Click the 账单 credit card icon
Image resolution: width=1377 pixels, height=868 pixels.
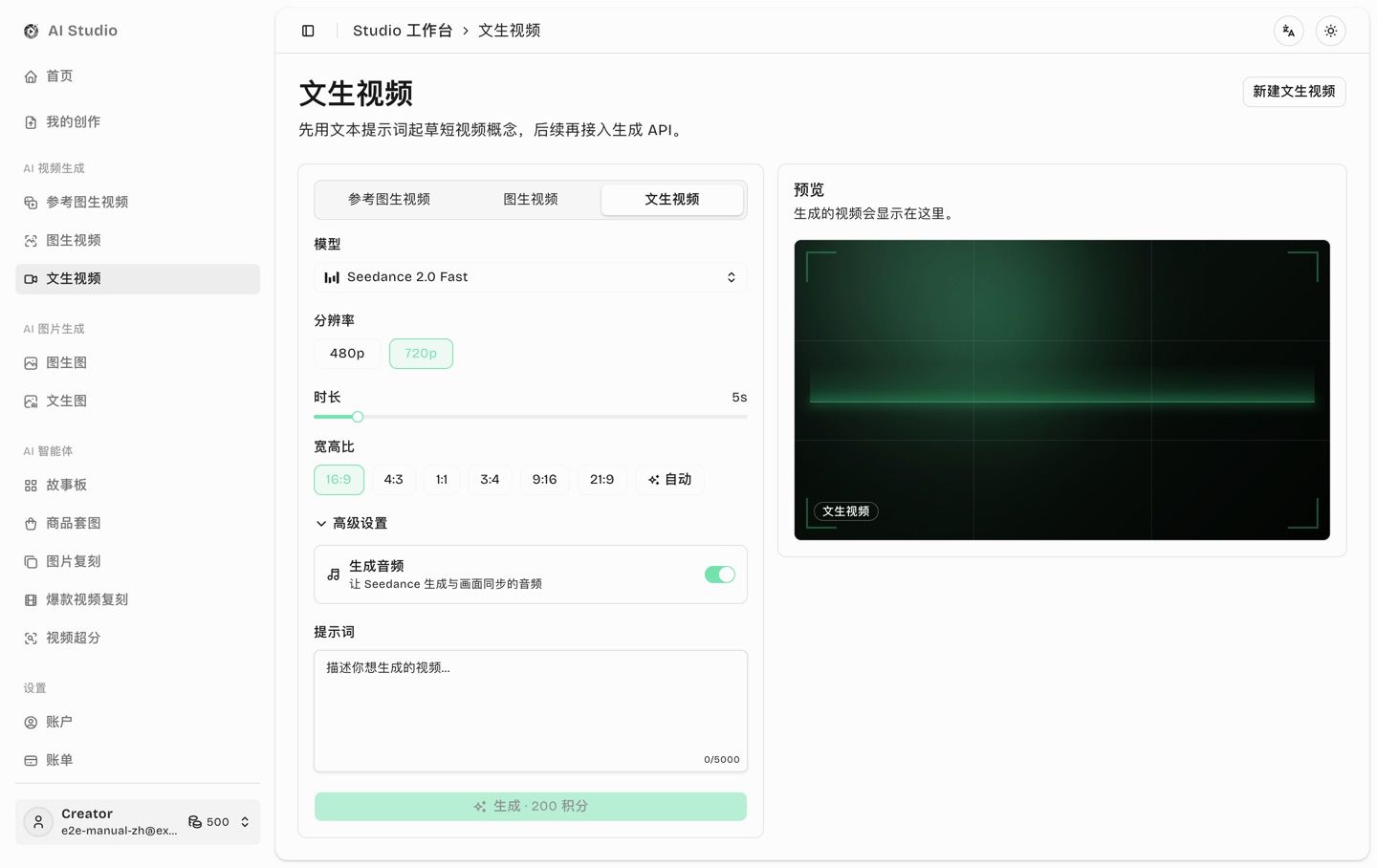tap(31, 761)
